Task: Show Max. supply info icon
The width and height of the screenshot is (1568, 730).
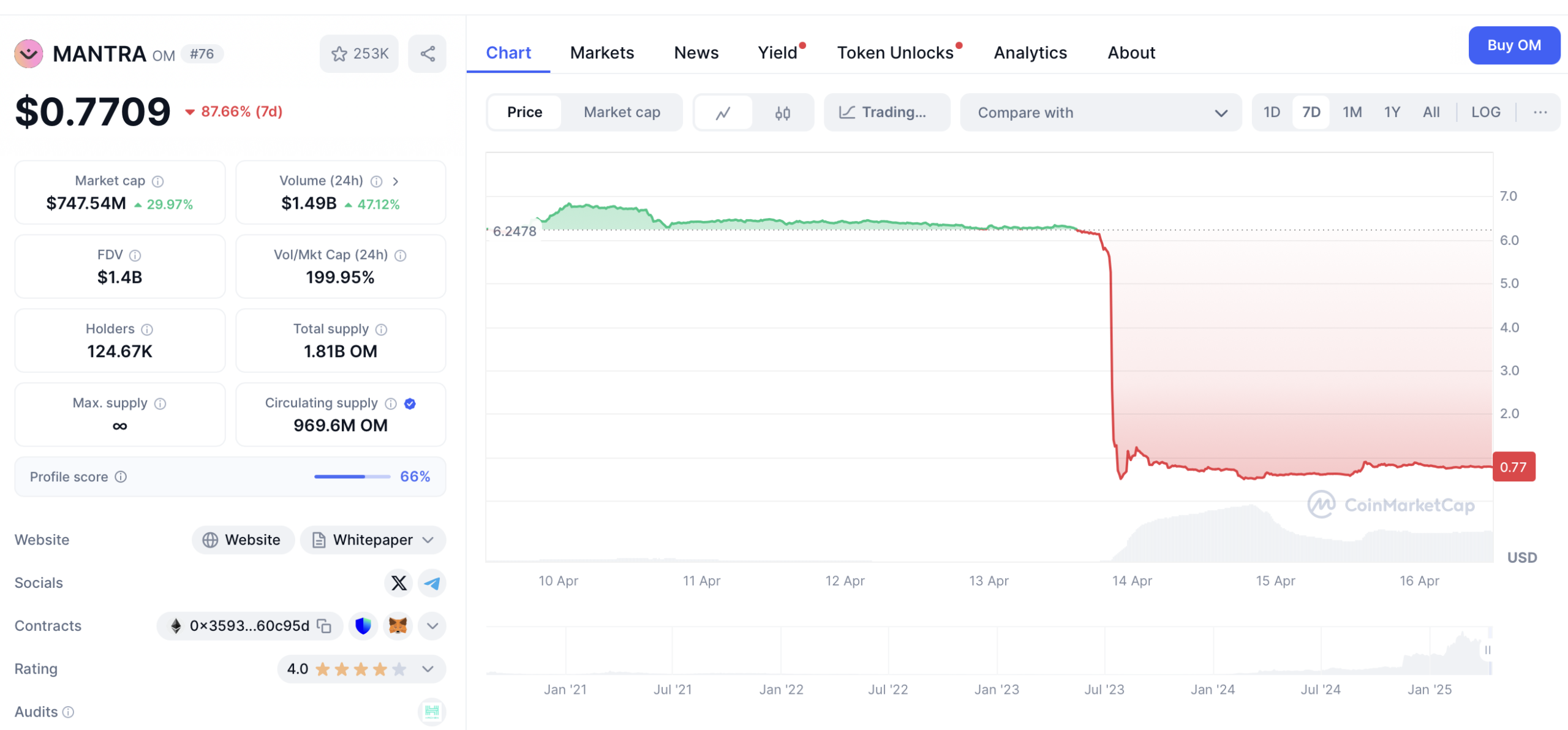Action: coord(160,404)
